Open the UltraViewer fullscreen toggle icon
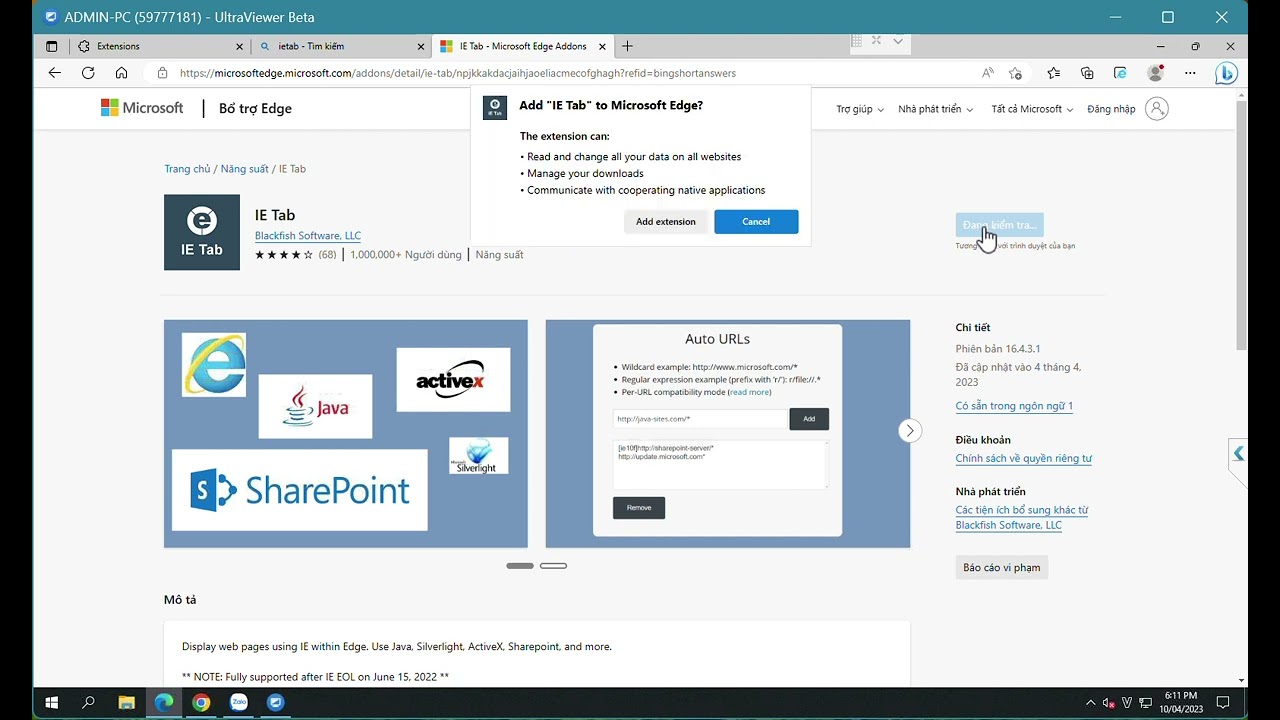Screen dimensions: 1280x720 [x=876, y=41]
